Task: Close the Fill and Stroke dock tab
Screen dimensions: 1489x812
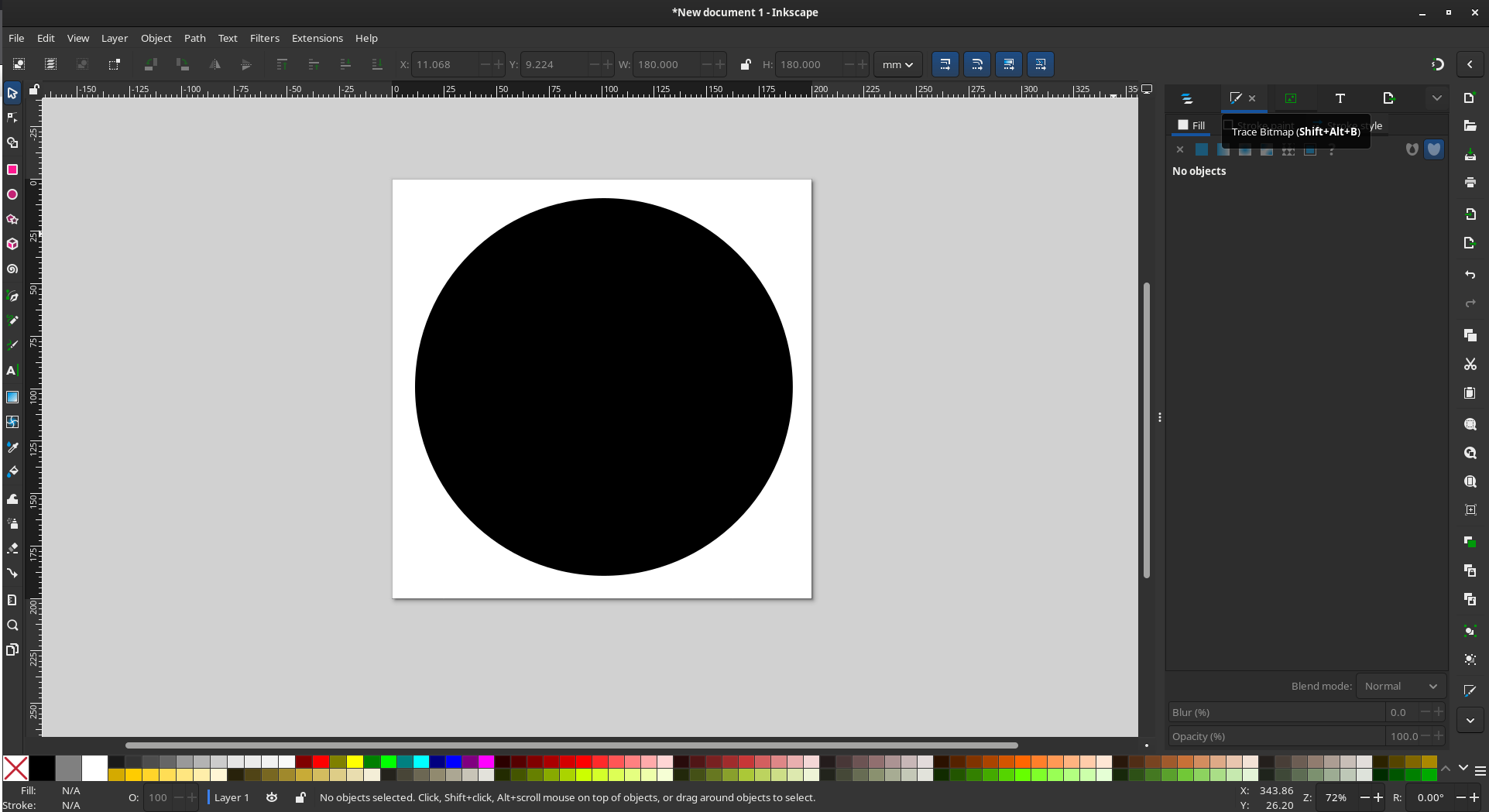Action: coord(1252,98)
